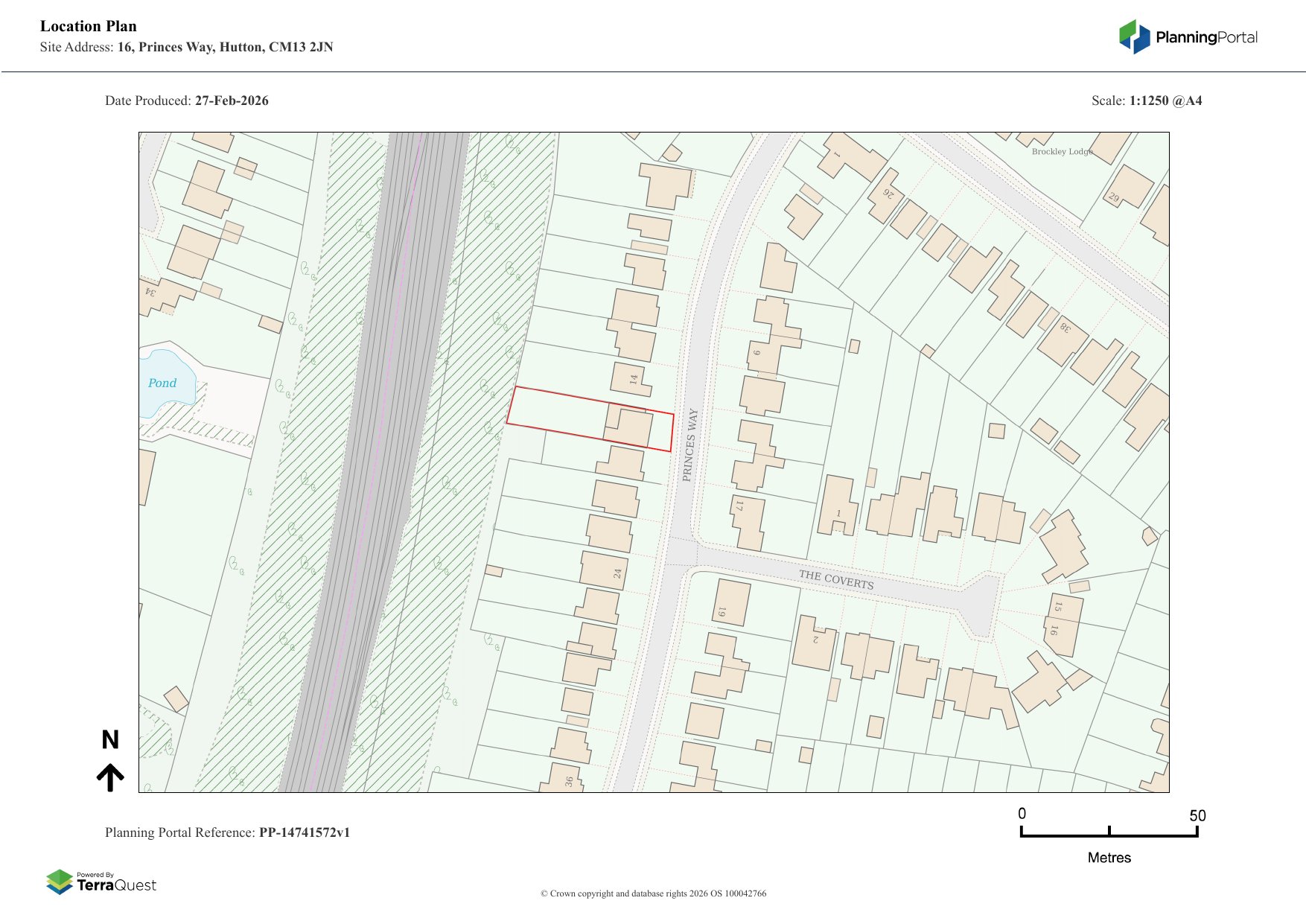
Task: Click the PlanningPortal logo icon
Action: pos(1134,36)
